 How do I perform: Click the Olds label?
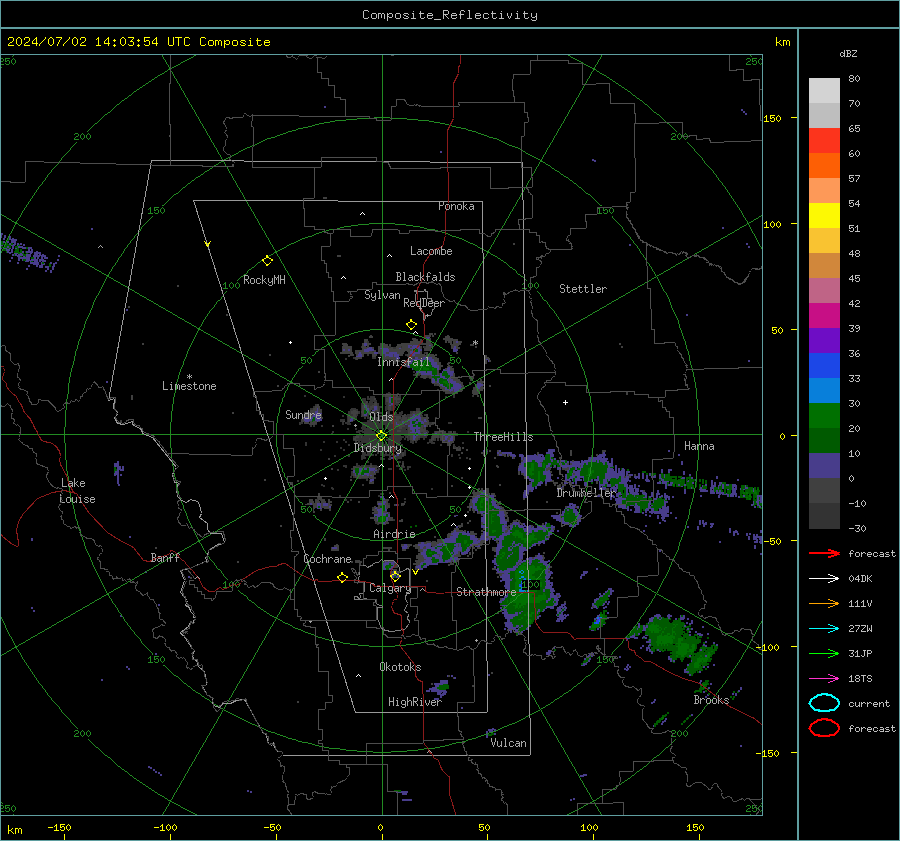click(381, 417)
